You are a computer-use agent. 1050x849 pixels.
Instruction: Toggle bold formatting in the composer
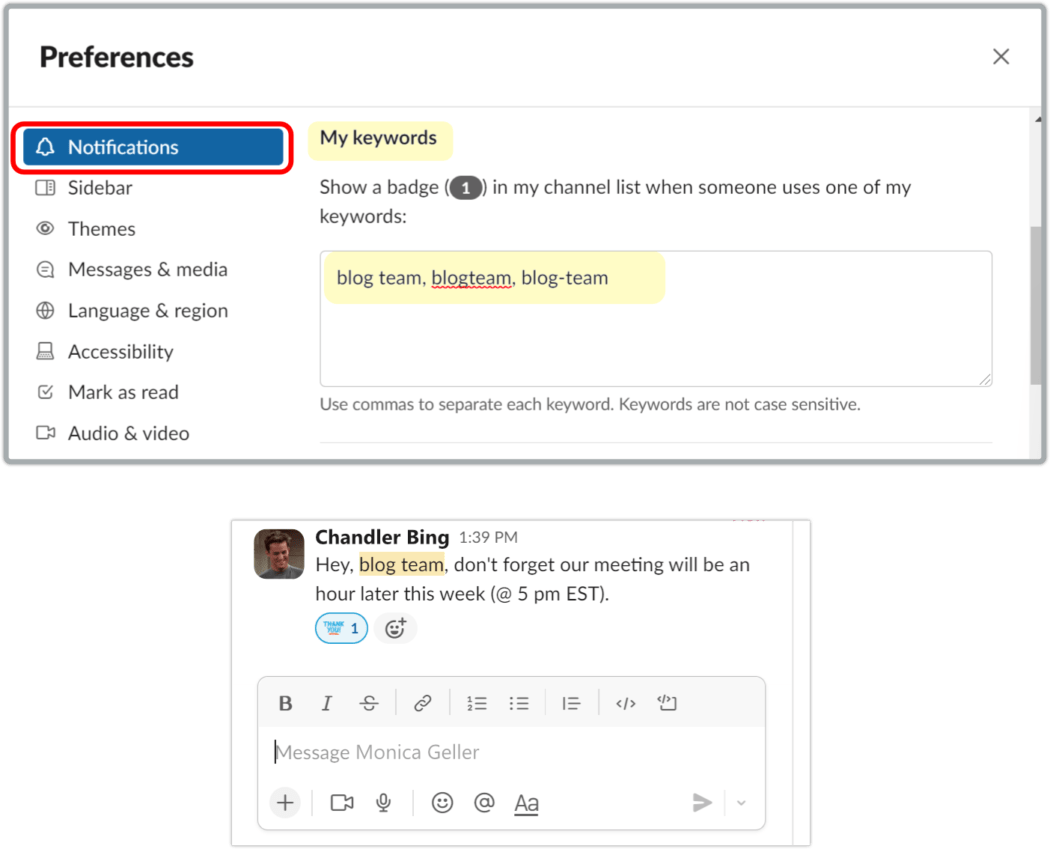[x=285, y=703]
